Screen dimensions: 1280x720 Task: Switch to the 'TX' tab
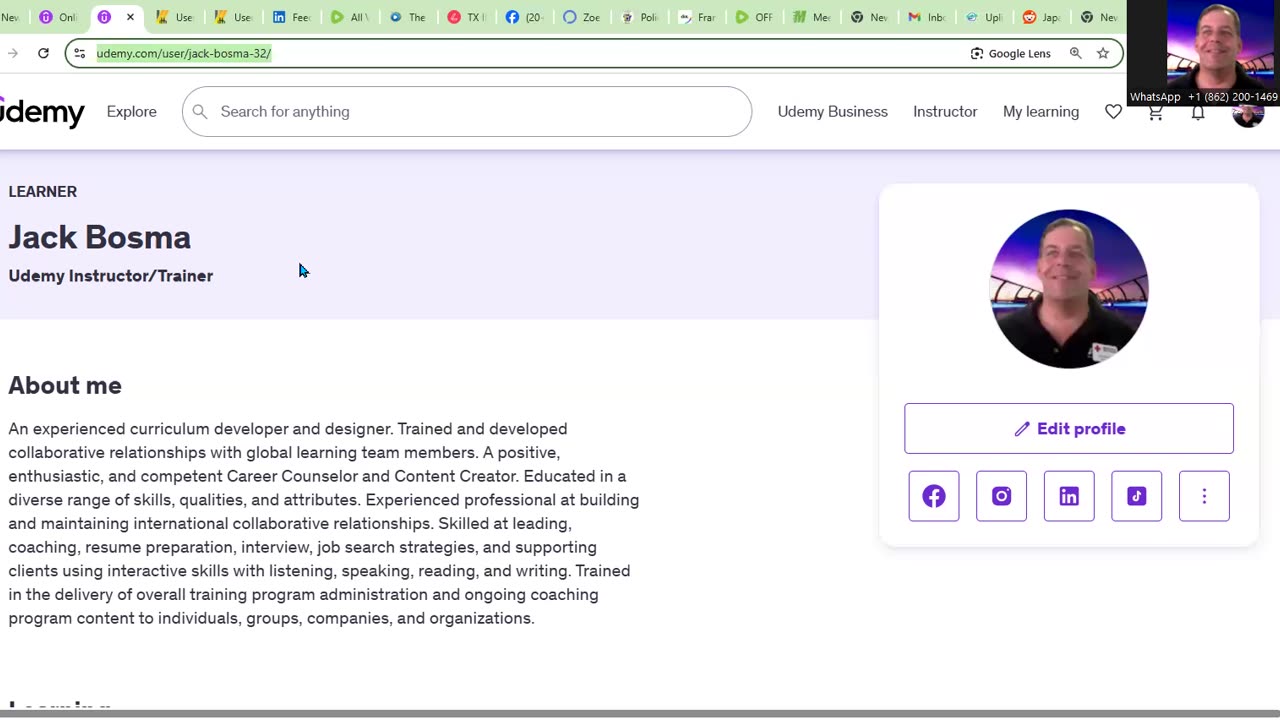466,17
